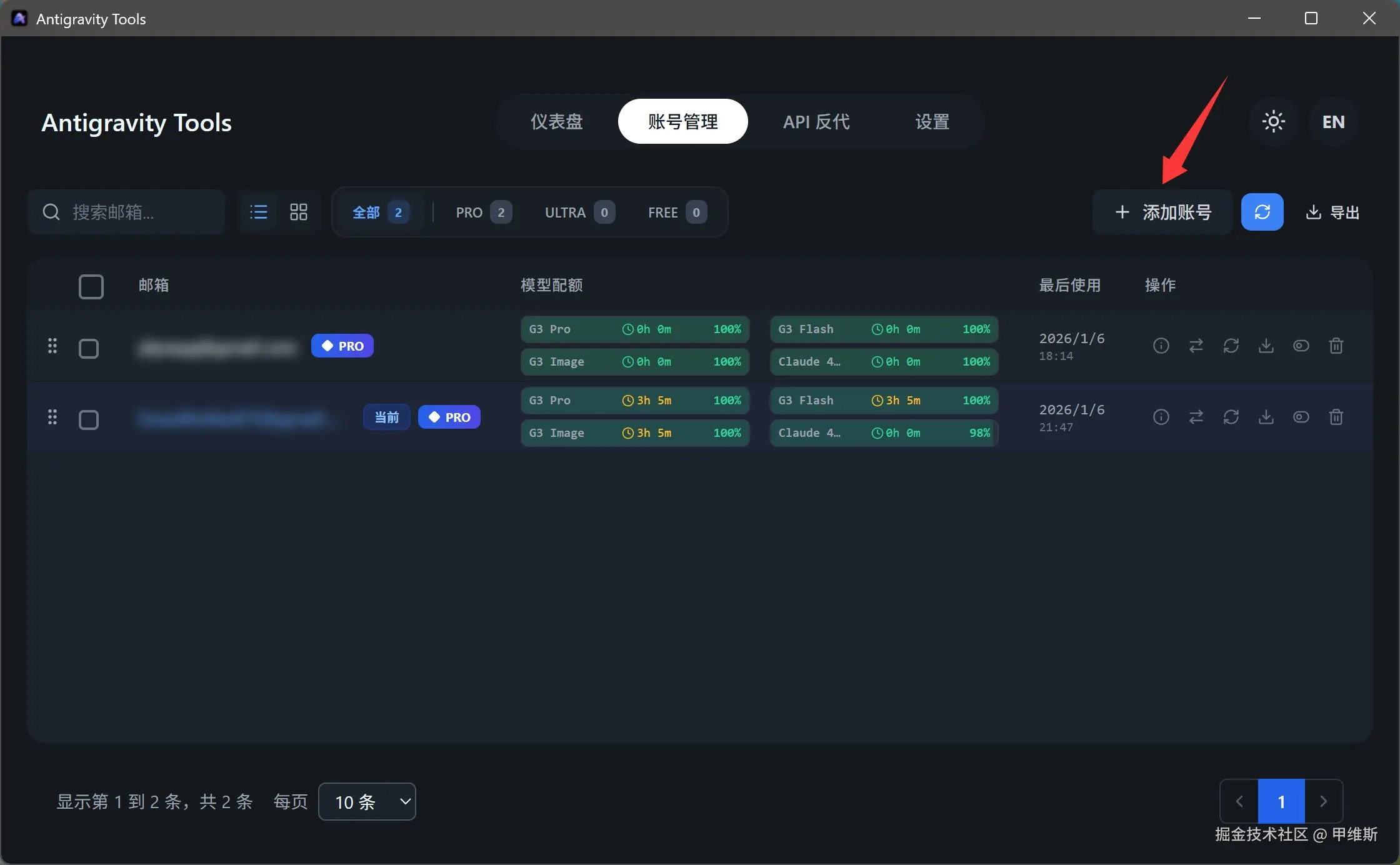This screenshot has width=1400, height=865.
Task: Open the 仪表盘 dashboard tab
Action: [556, 122]
